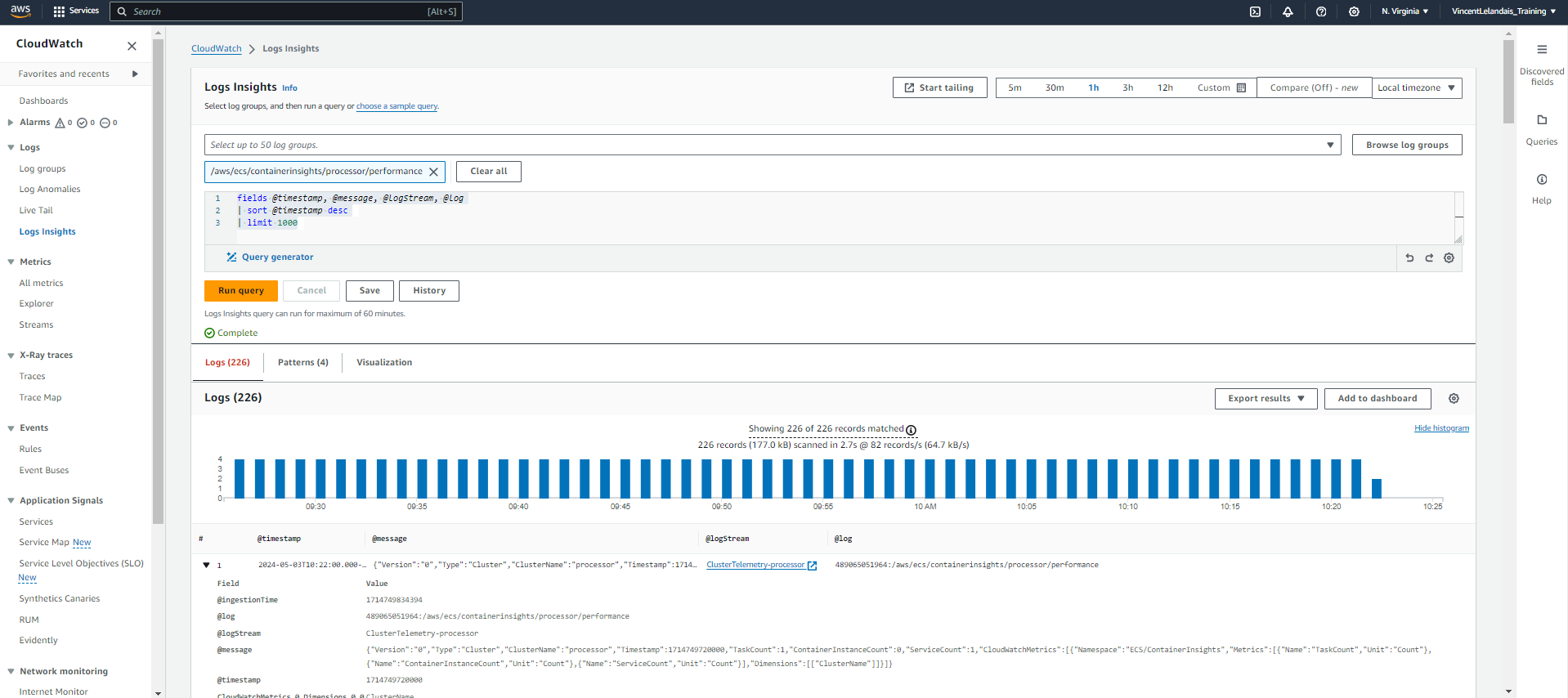Open the Query generator wand icon

point(231,257)
